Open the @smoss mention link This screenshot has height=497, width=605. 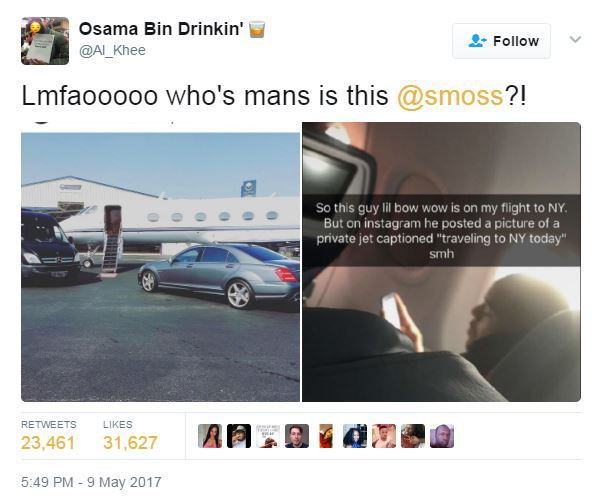tap(450, 95)
